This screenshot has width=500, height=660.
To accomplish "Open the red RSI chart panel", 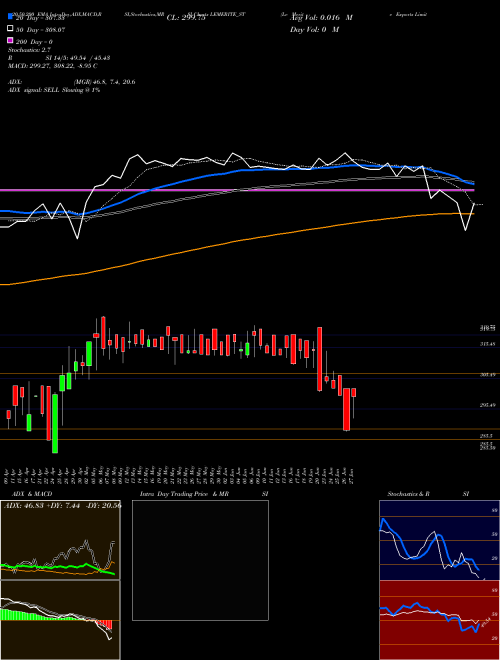I will click(439, 620).
